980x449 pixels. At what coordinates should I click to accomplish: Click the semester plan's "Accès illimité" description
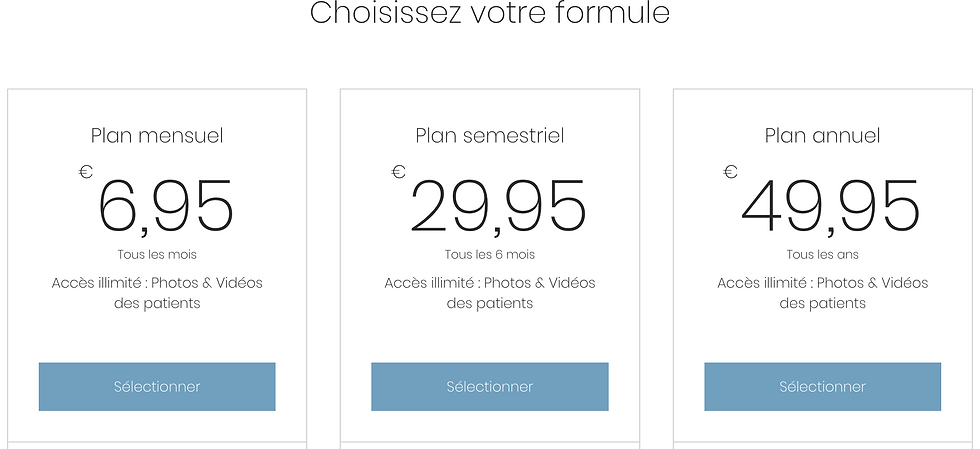click(x=490, y=293)
